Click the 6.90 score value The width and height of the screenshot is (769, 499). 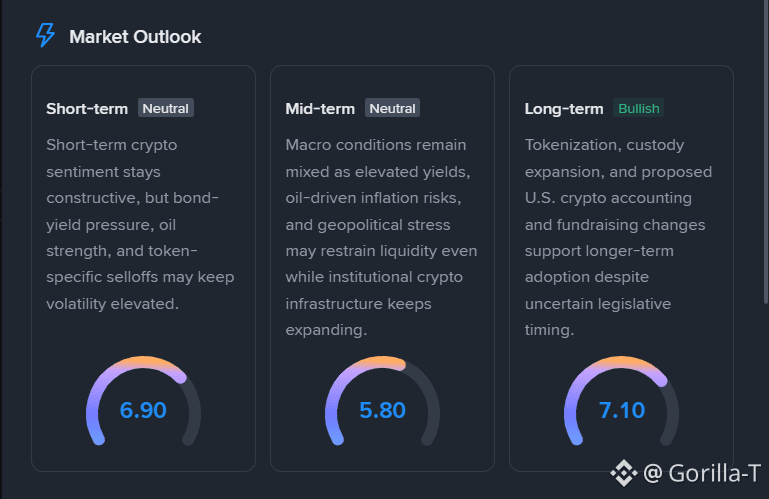pos(143,410)
